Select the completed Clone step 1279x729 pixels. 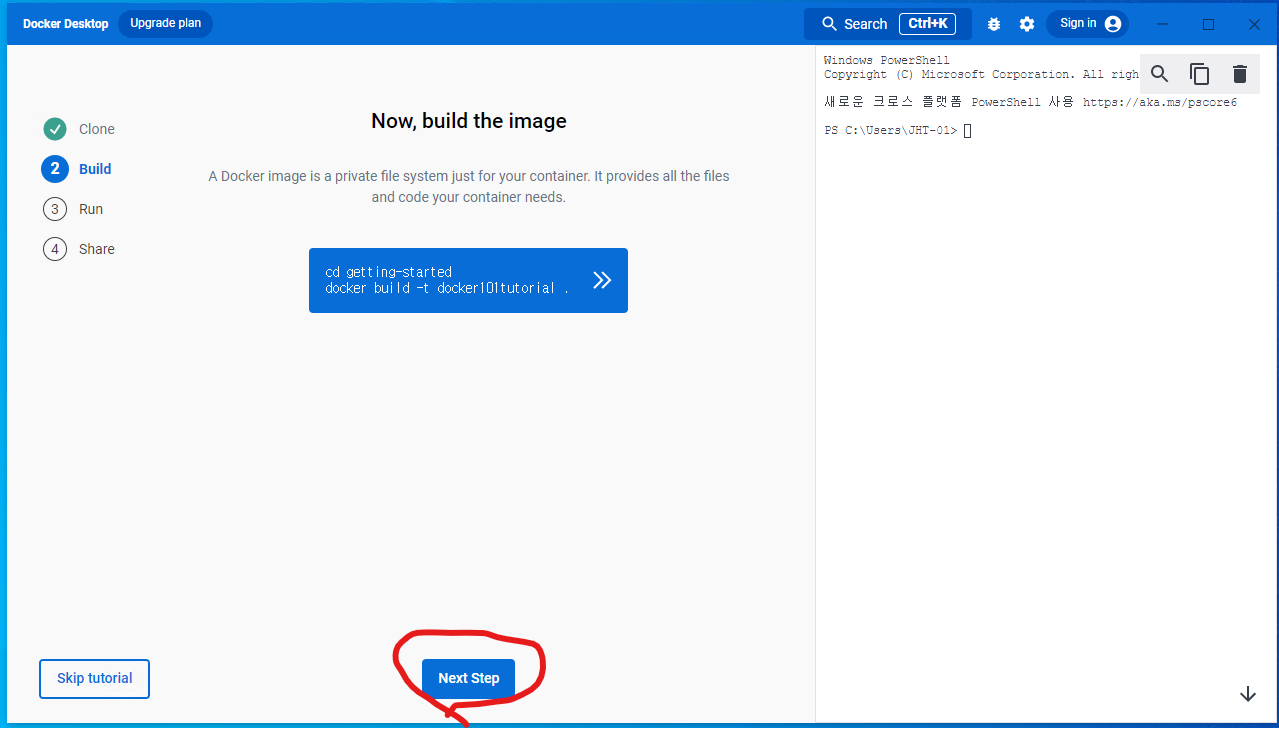79,129
